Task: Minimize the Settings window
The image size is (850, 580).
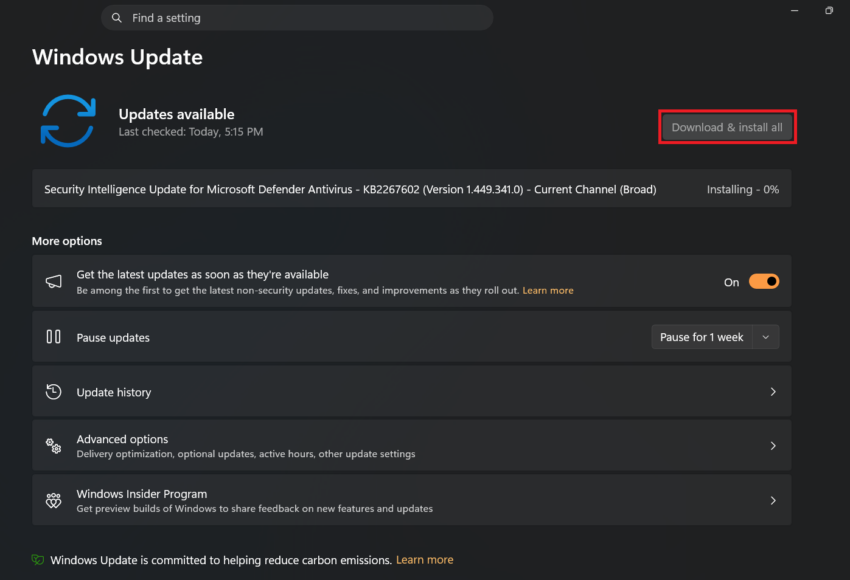Action: (x=794, y=10)
